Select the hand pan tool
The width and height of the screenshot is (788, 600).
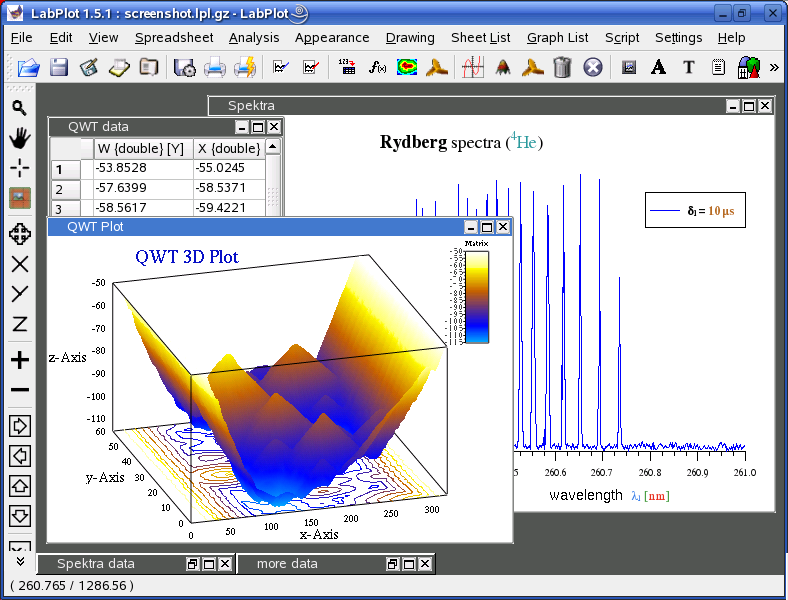click(19, 137)
